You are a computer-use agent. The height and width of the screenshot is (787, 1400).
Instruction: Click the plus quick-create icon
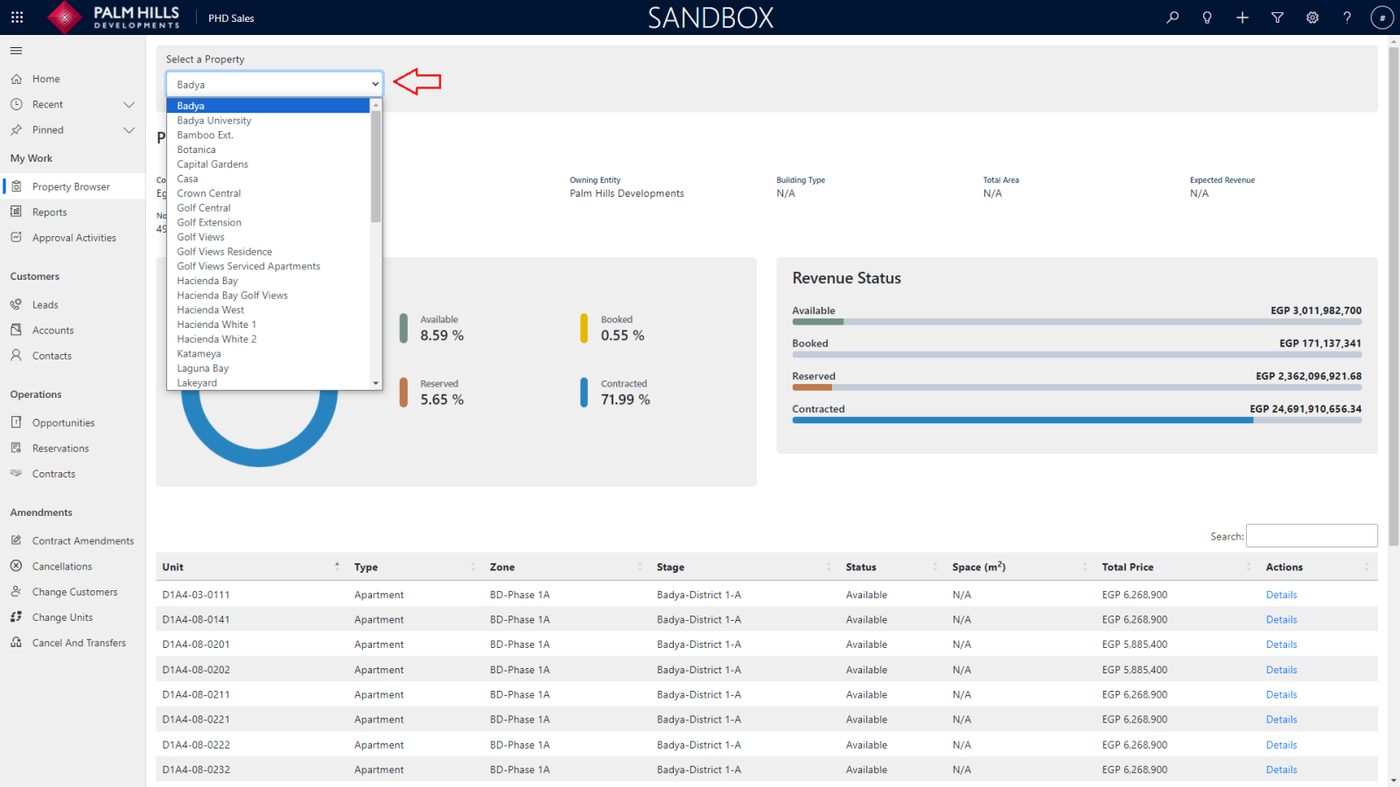tap(1242, 17)
